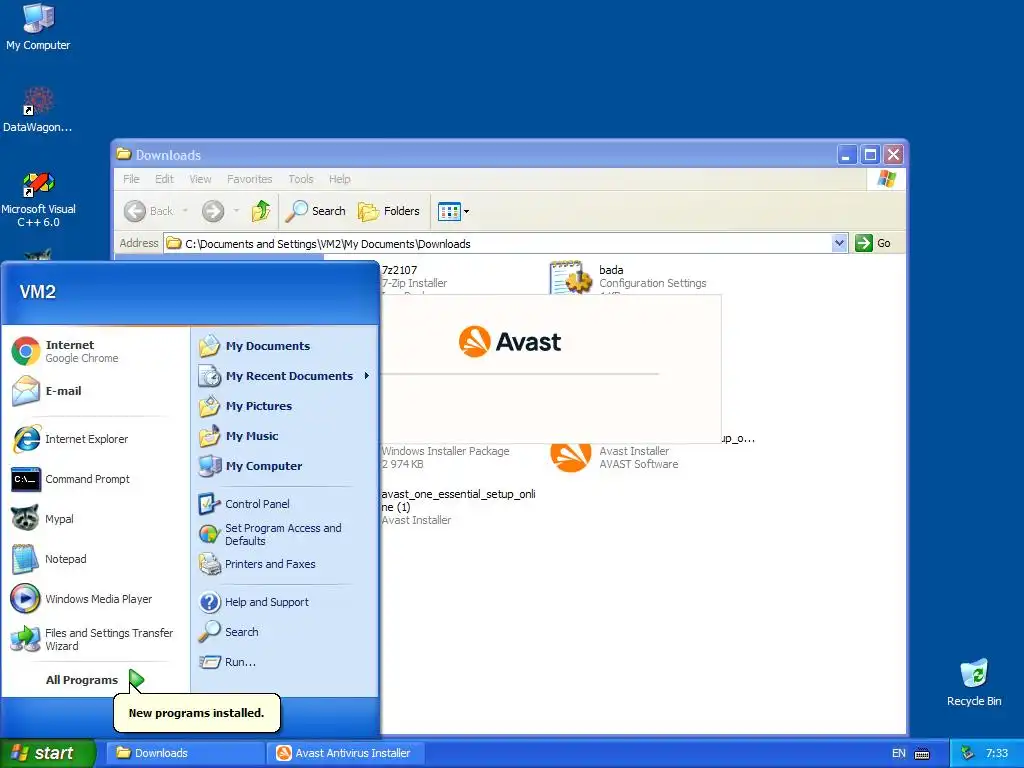Open the Edit menu
The width and height of the screenshot is (1024, 768).
tap(164, 179)
